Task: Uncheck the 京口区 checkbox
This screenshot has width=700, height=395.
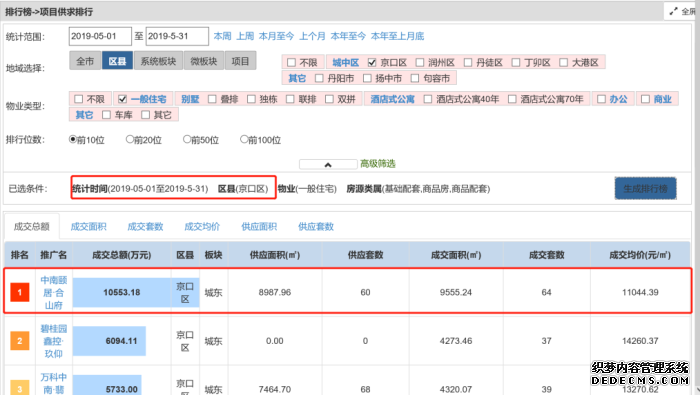Action: (372, 62)
